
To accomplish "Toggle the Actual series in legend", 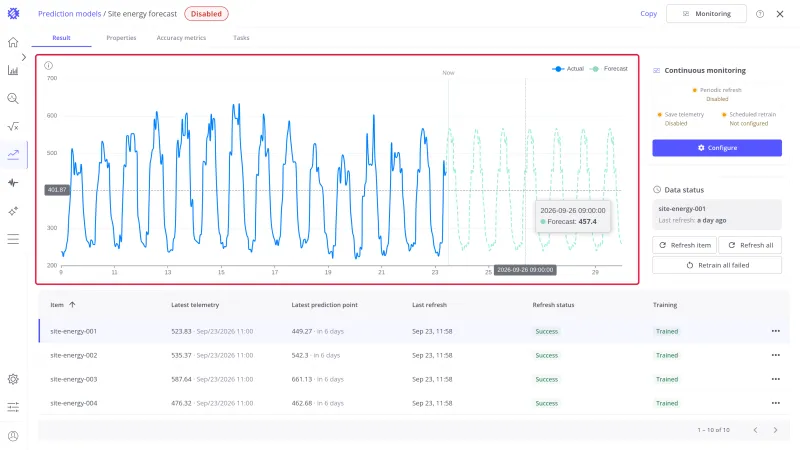I will pos(568,68).
